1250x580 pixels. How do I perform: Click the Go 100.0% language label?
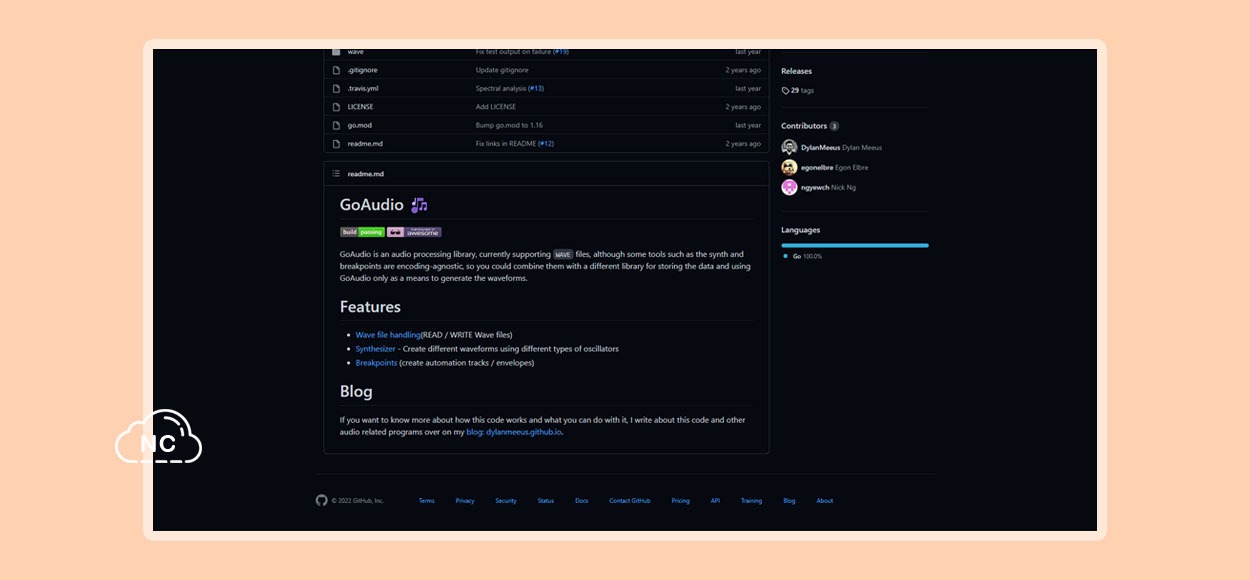807,256
